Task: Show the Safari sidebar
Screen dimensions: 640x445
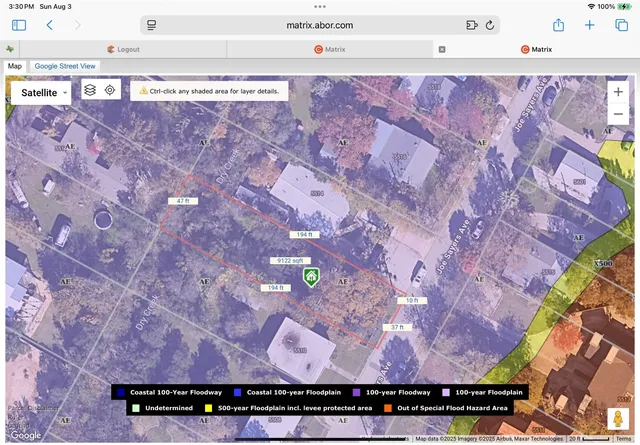Action: [18, 25]
